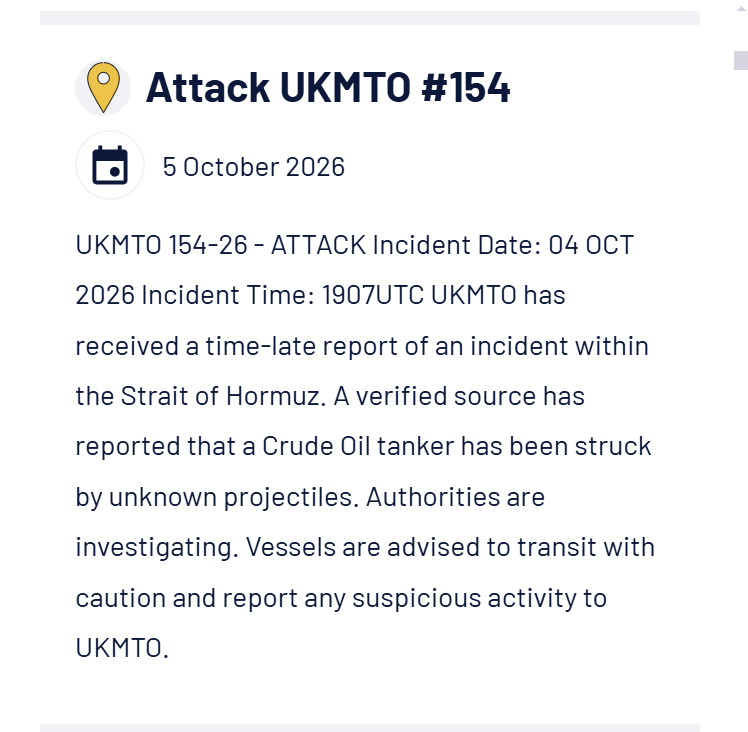
Task: Click the '#154' number in the title
Action: tap(466, 87)
